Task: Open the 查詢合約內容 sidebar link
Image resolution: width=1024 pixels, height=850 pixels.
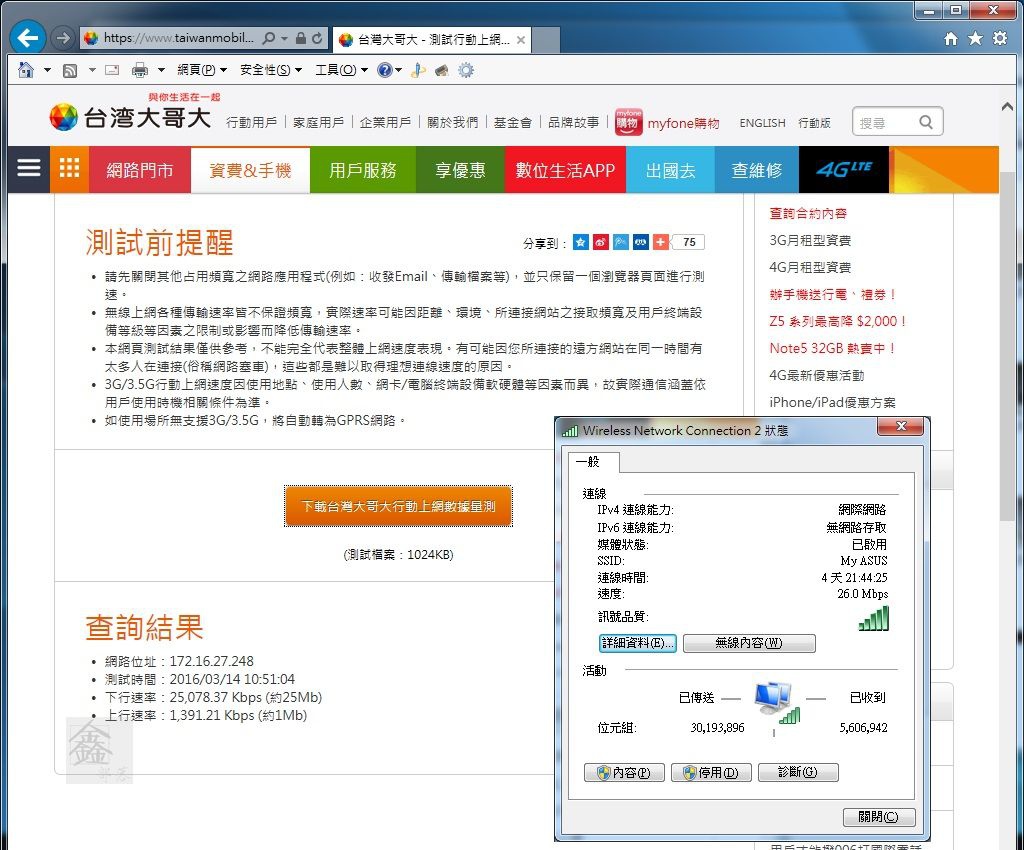Action: tap(808, 213)
